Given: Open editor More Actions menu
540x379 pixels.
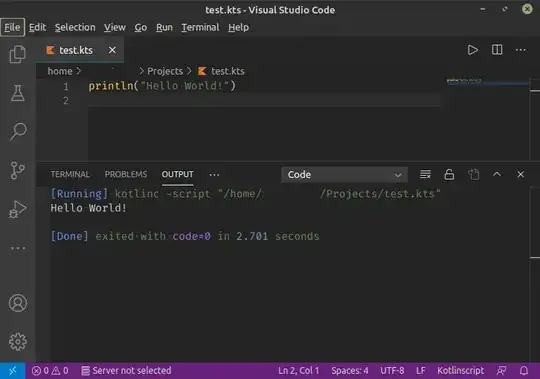Looking at the screenshot, I should 521,50.
